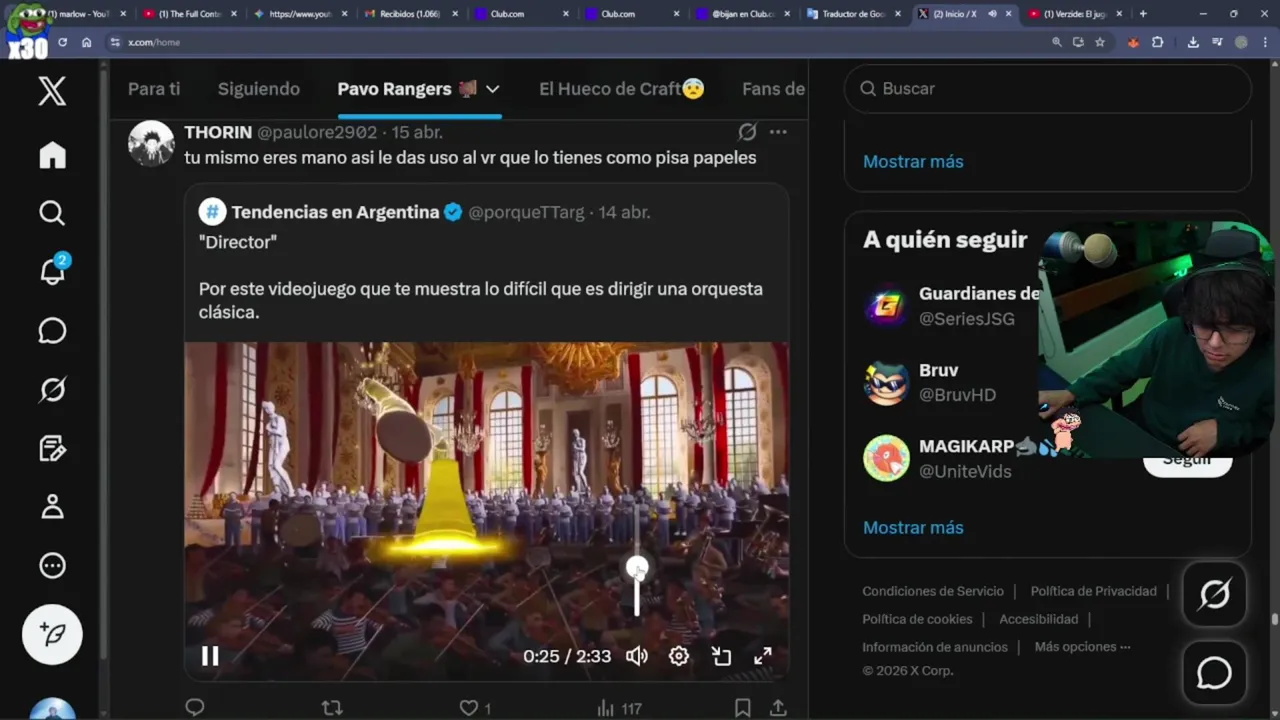1280x720 pixels.
Task: Open floating messages chat button
Action: click(x=1214, y=673)
